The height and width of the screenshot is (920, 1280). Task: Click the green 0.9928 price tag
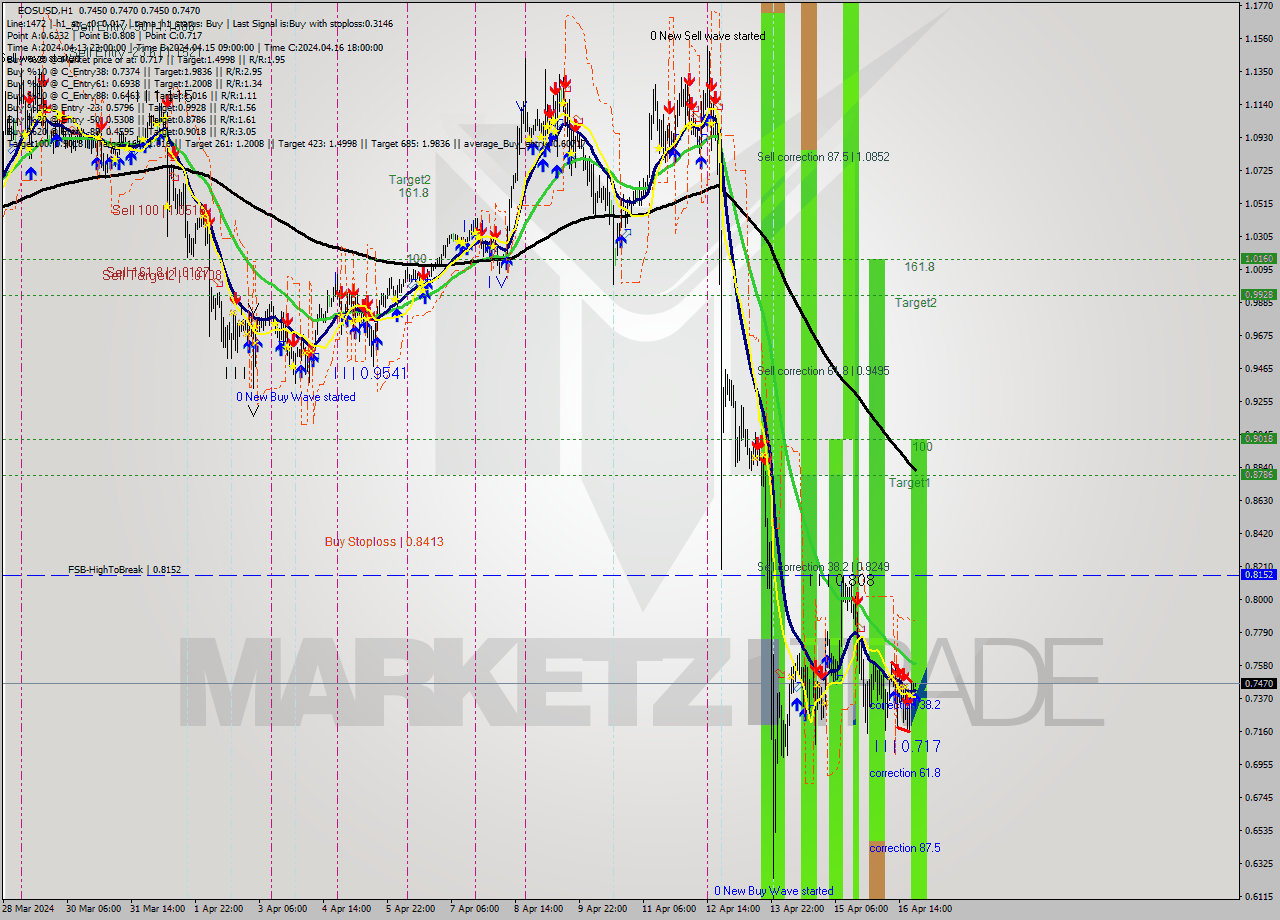tap(1258, 294)
